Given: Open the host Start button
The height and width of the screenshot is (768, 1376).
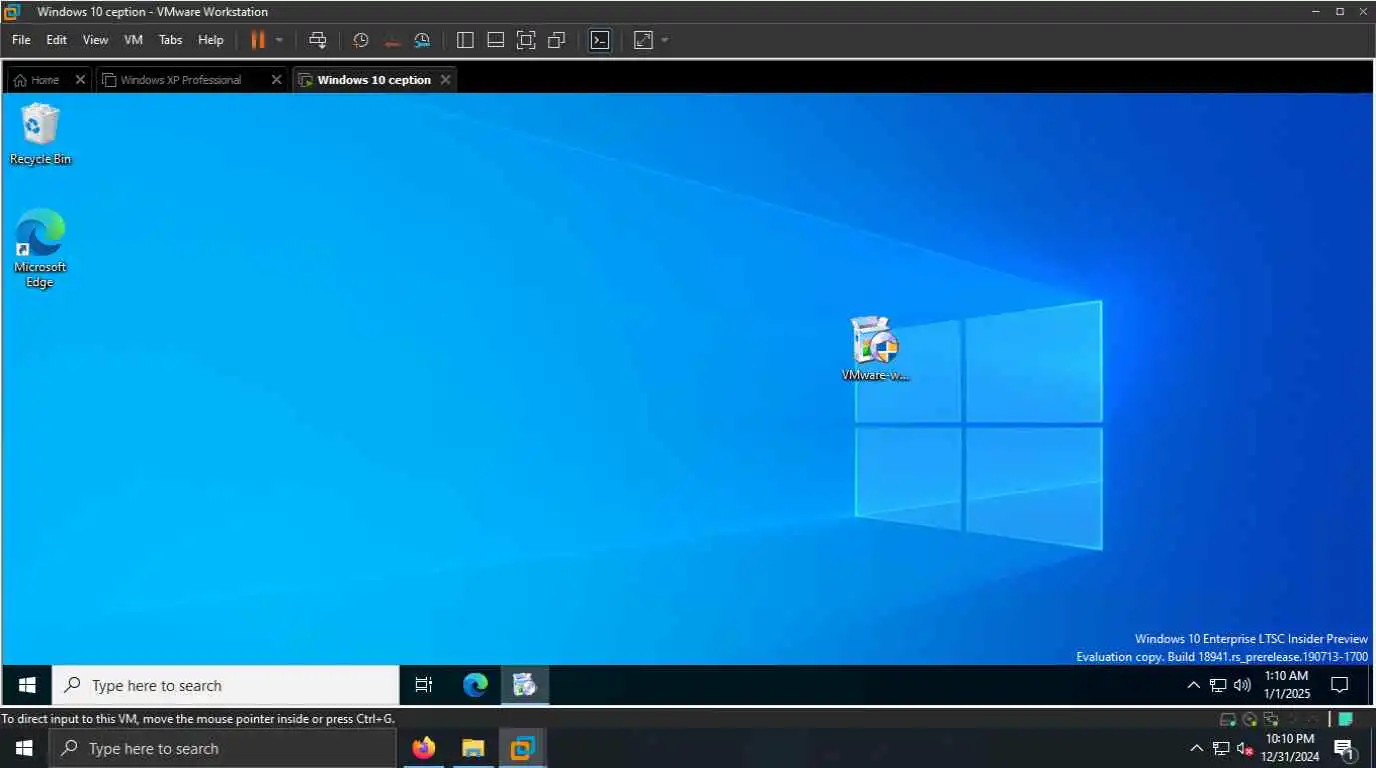Looking at the screenshot, I should (x=24, y=748).
